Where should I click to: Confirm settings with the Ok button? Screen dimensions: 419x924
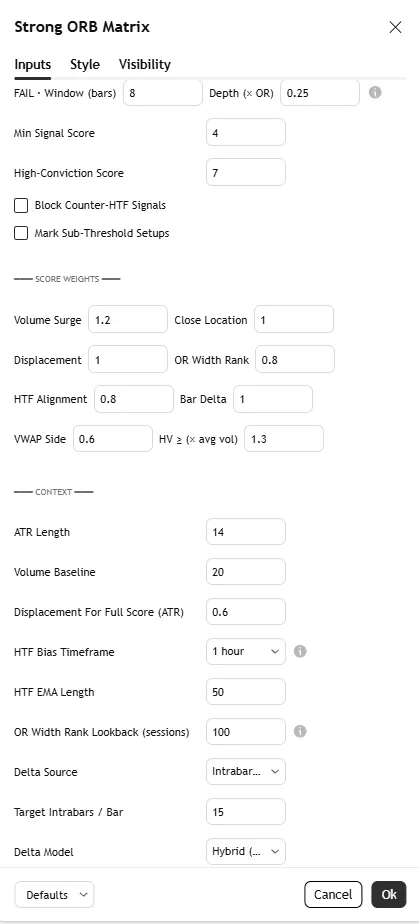coord(389,894)
